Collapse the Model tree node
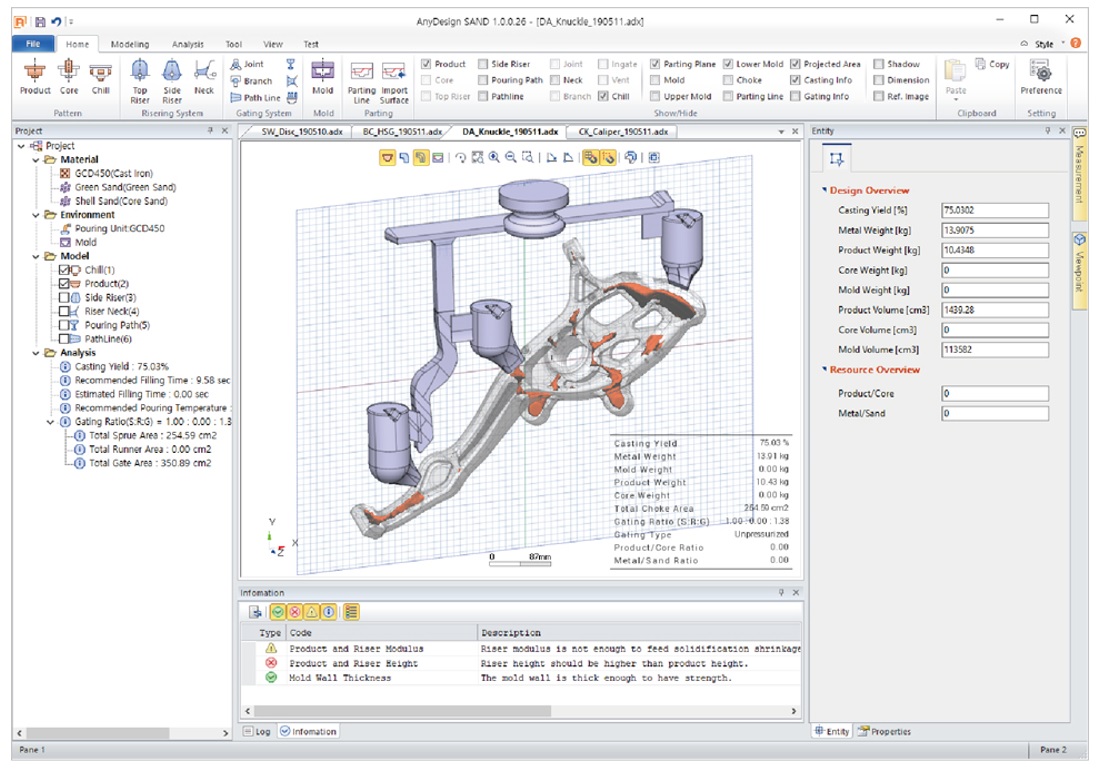This screenshot has width=1097, height=771. click(36, 256)
